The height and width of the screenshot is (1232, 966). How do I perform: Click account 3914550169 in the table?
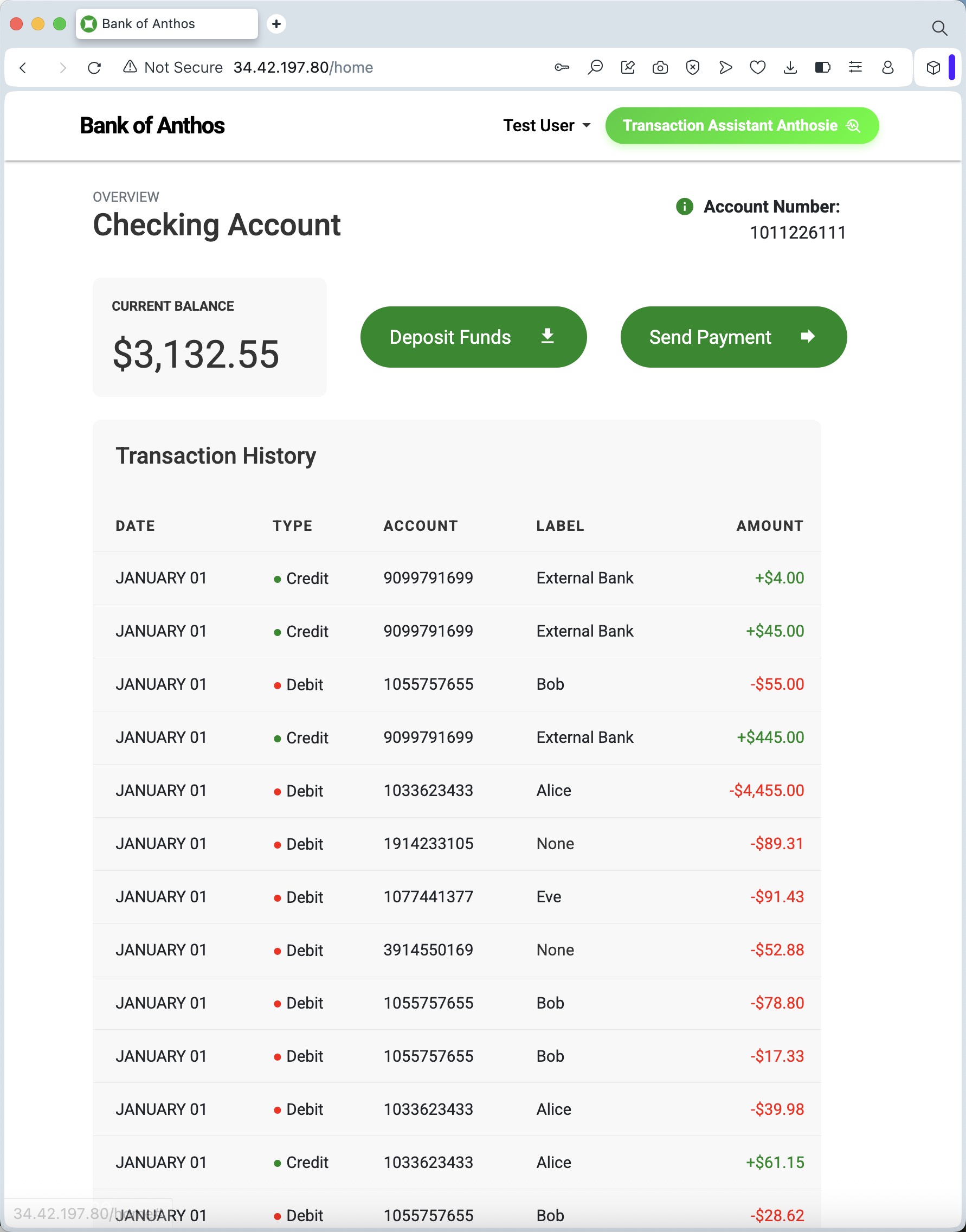[x=428, y=949]
